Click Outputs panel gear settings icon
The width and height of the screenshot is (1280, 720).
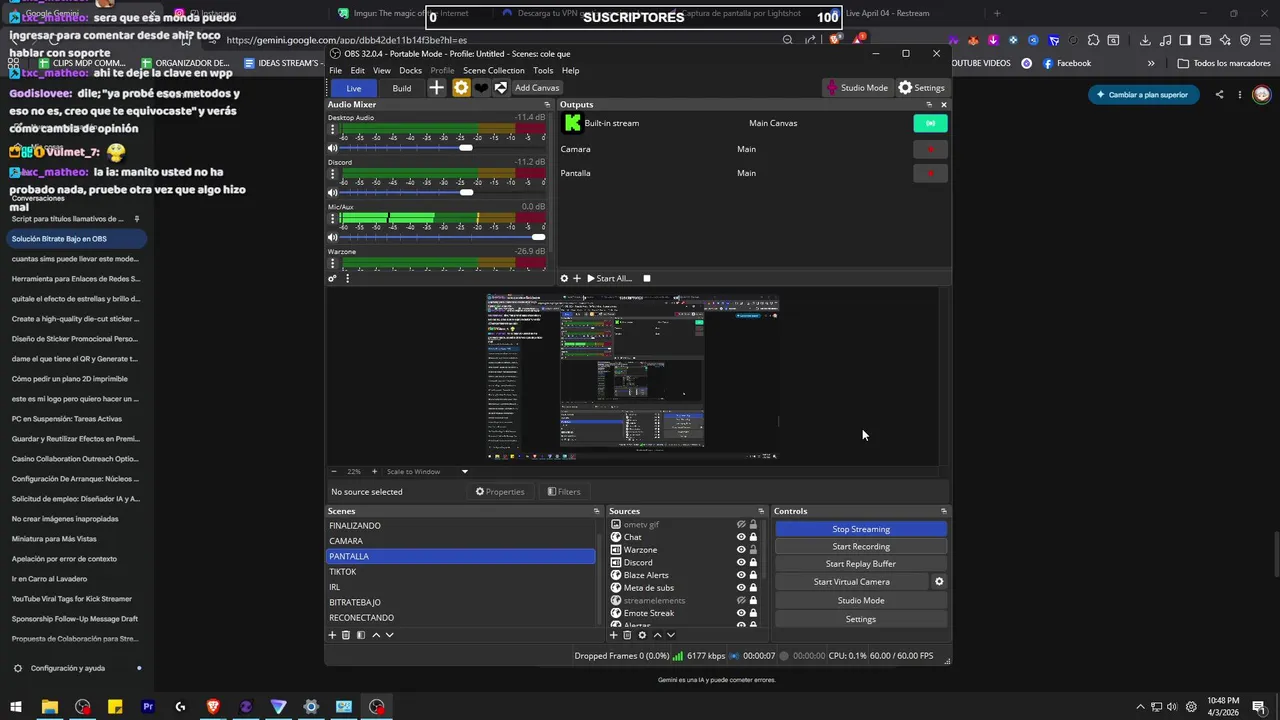click(564, 278)
